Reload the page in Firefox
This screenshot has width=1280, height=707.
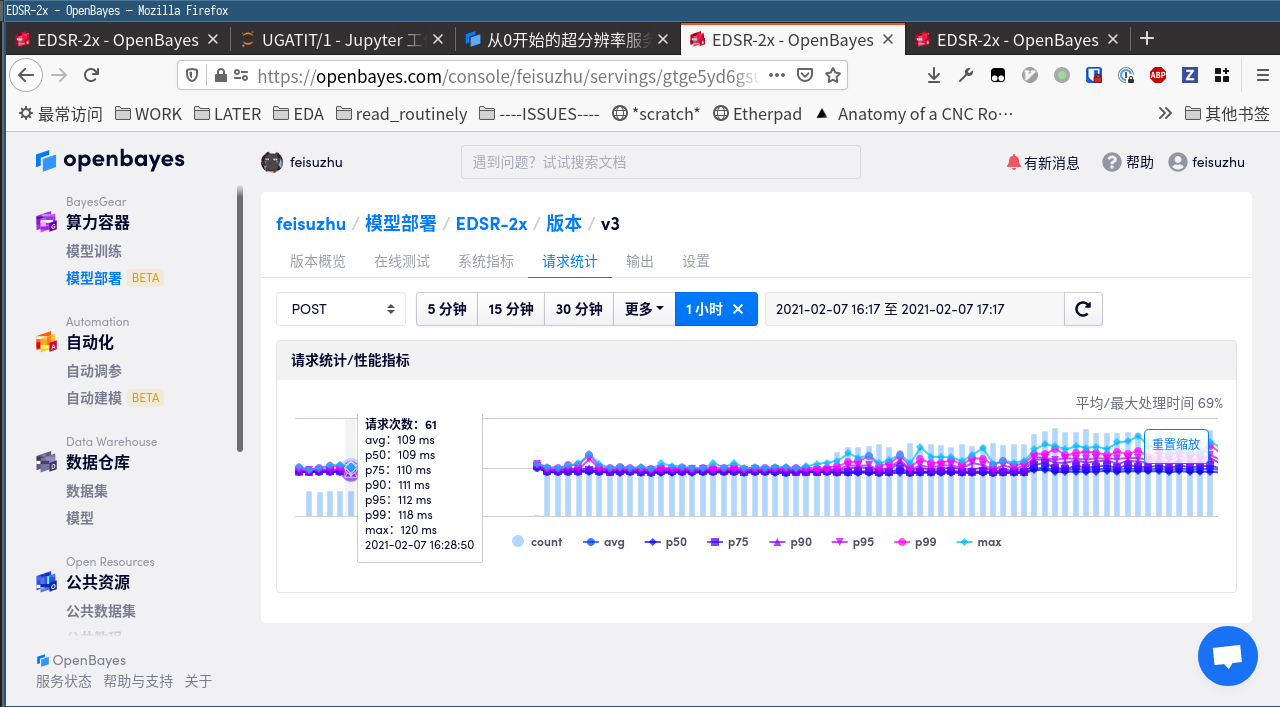[91, 75]
